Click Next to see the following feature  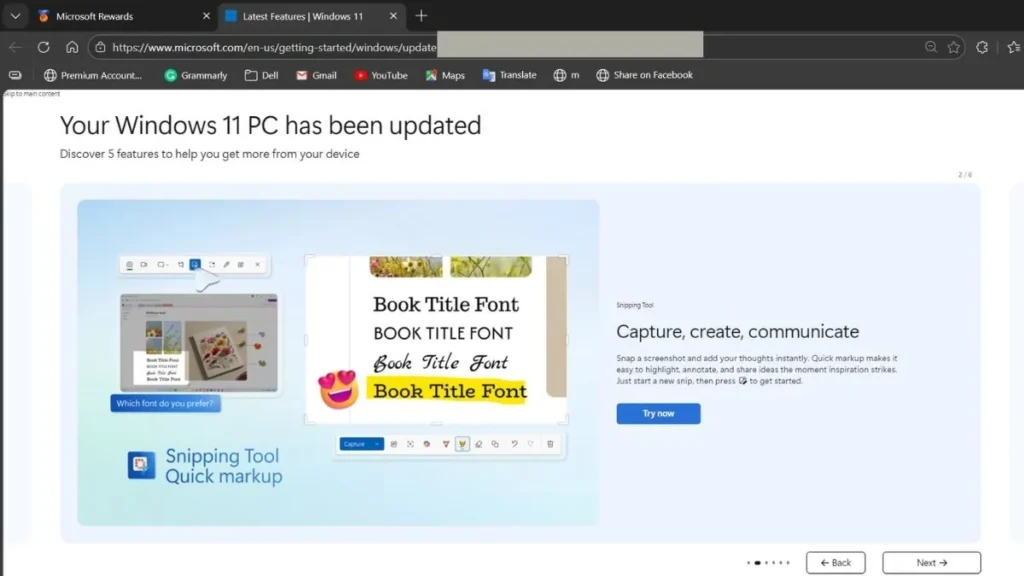coord(930,561)
